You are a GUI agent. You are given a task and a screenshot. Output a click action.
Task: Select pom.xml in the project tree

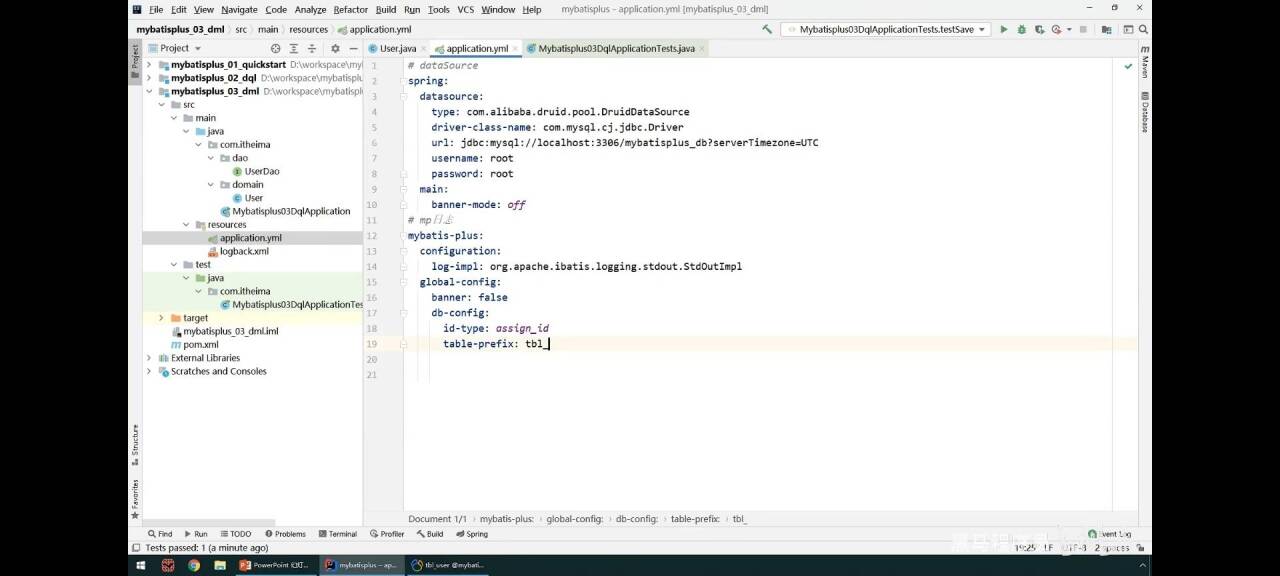pos(194,344)
